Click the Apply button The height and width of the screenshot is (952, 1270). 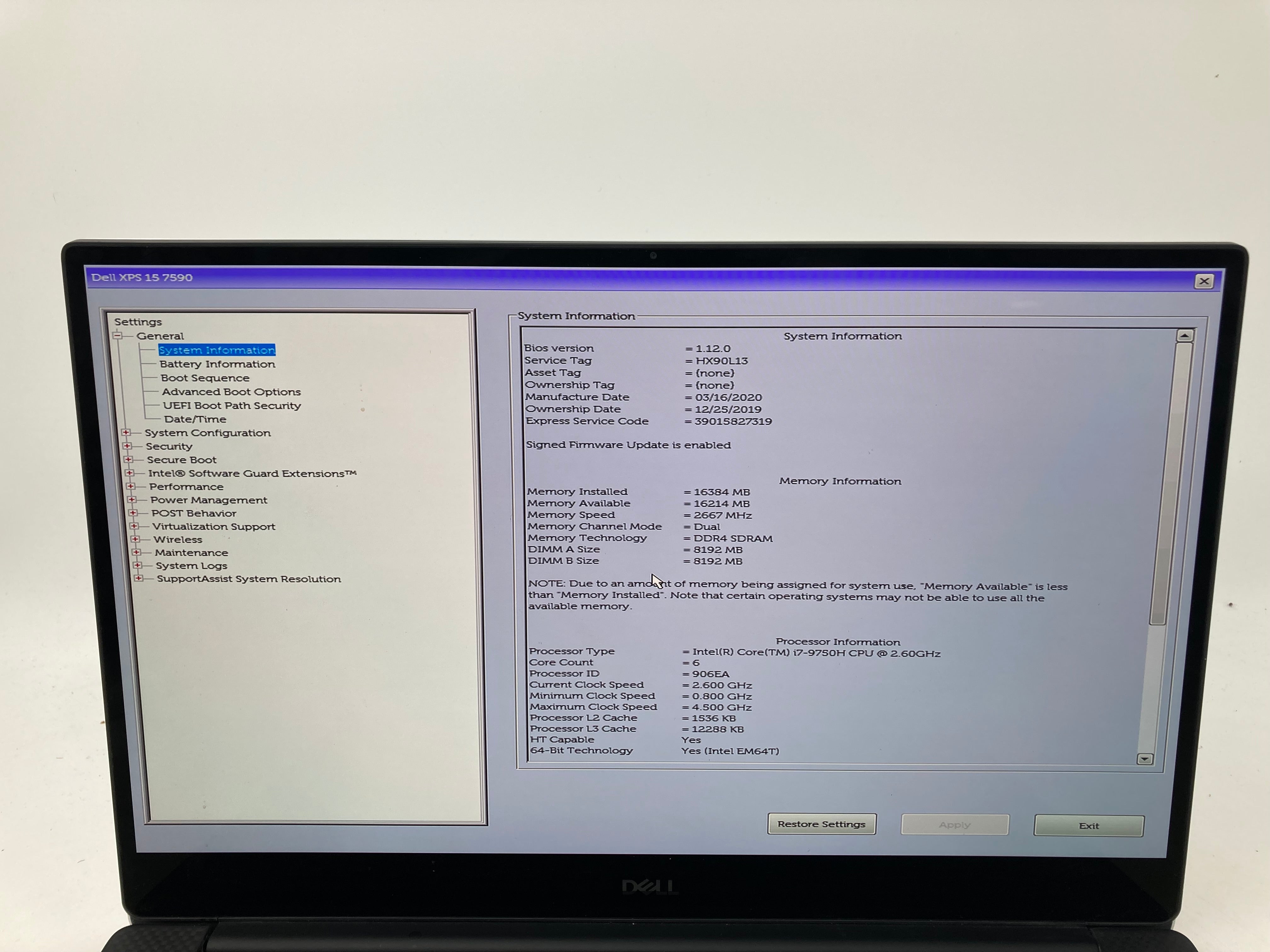coord(955,824)
